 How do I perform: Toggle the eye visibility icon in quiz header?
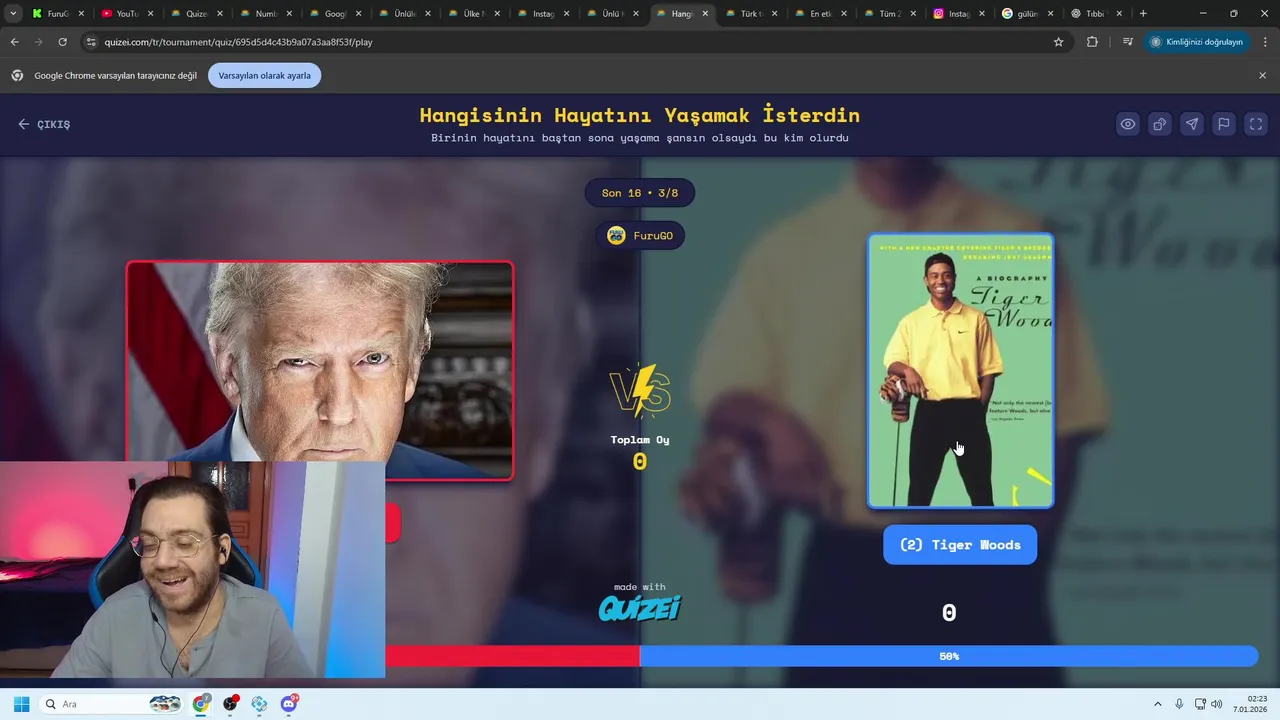[1128, 124]
